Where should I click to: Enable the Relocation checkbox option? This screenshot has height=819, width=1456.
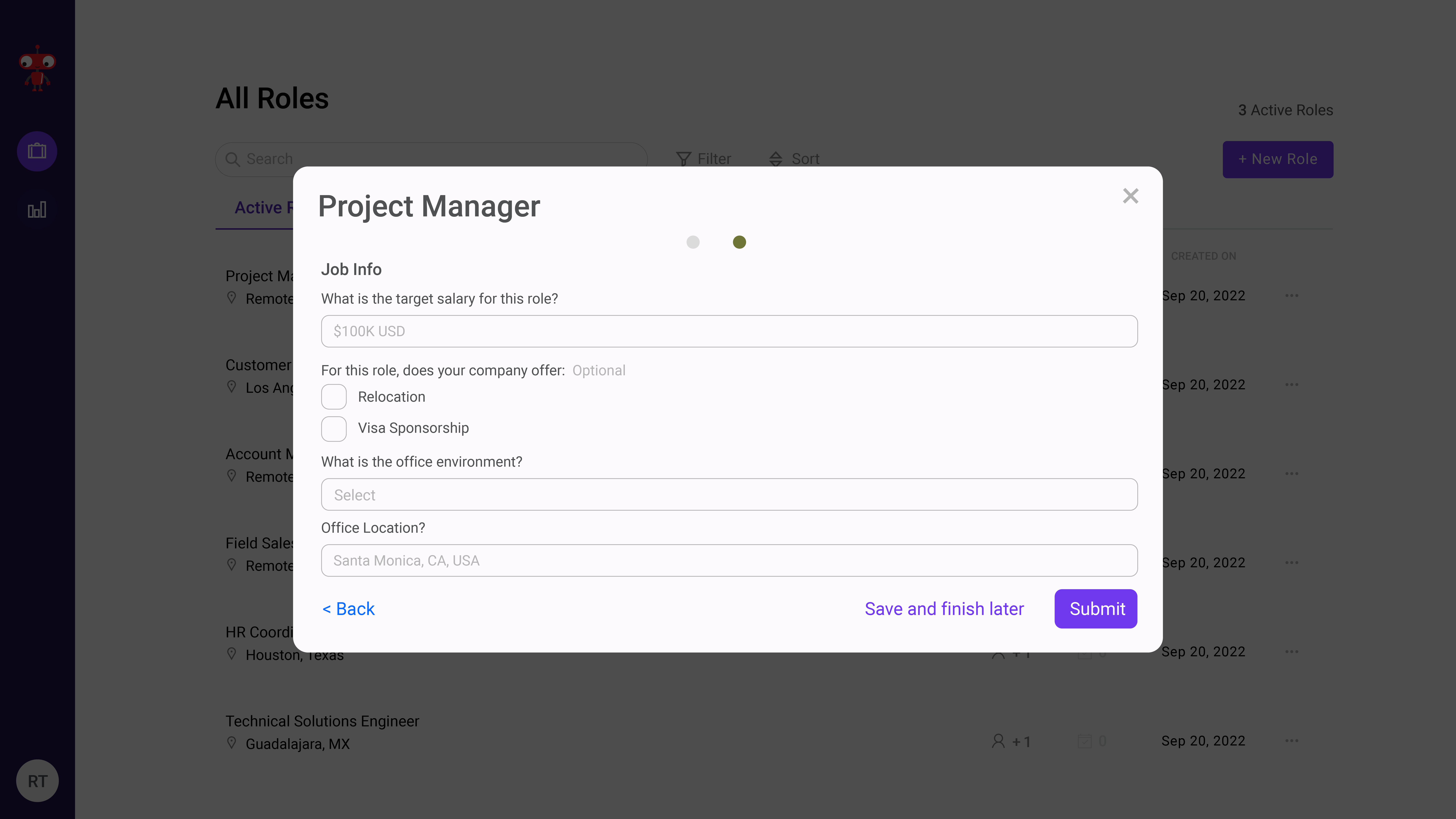tap(334, 396)
